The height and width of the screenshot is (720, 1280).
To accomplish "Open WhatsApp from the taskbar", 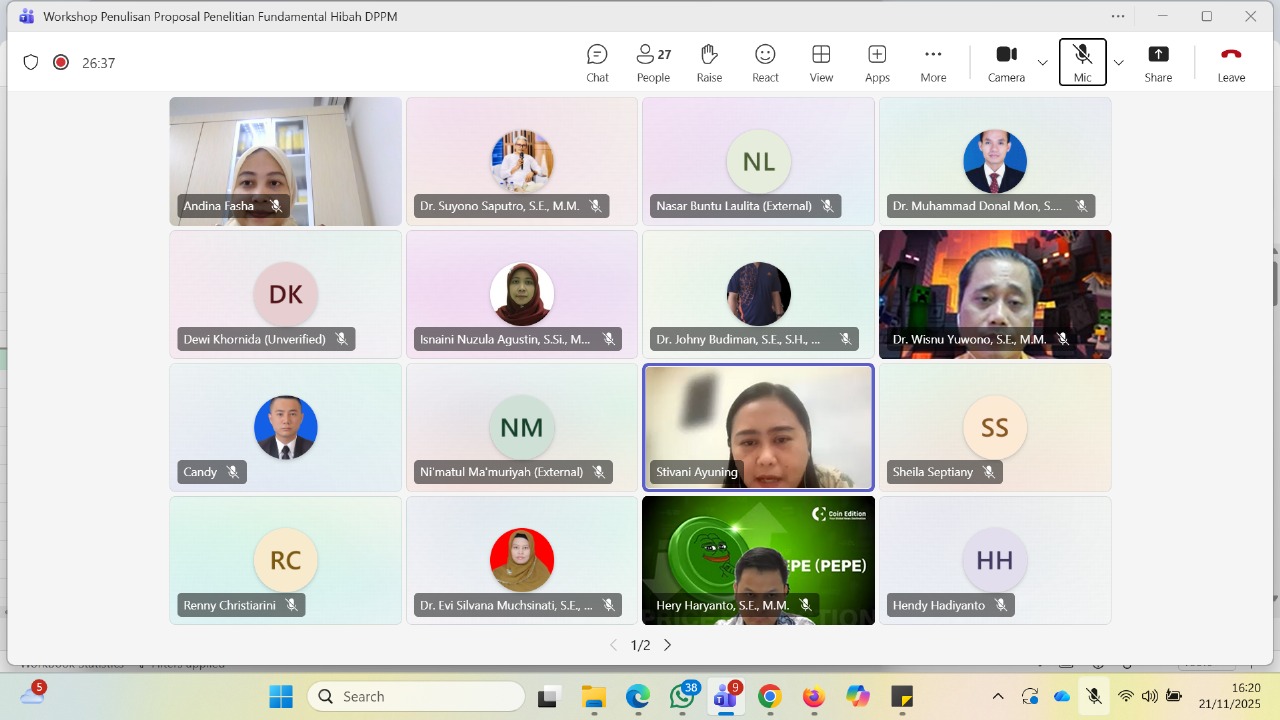I will point(682,696).
